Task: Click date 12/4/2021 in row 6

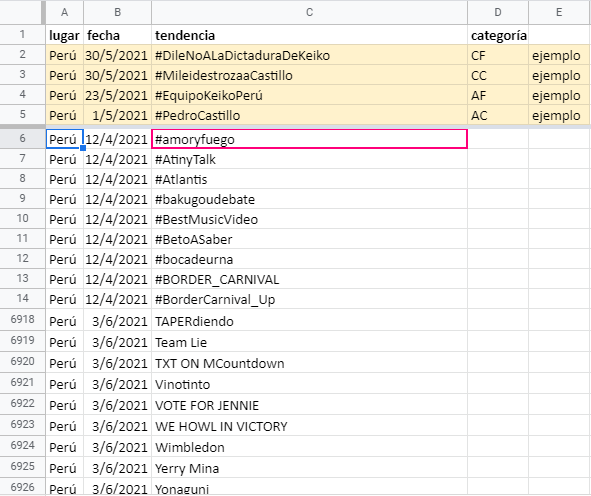Action: [118, 139]
